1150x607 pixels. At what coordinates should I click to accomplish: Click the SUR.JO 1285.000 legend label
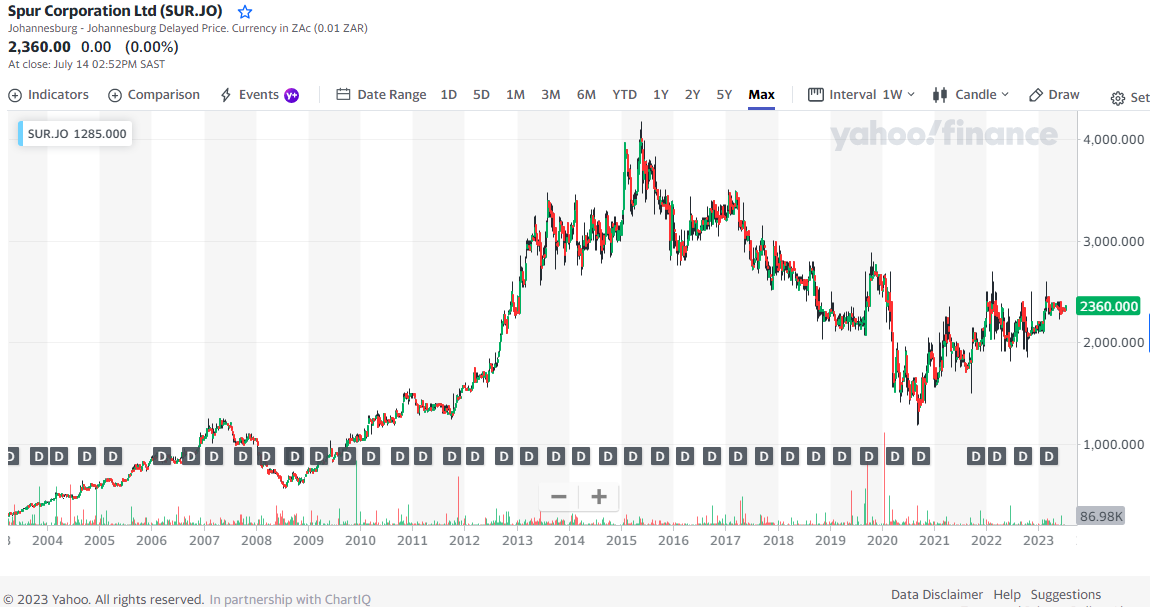point(76,133)
